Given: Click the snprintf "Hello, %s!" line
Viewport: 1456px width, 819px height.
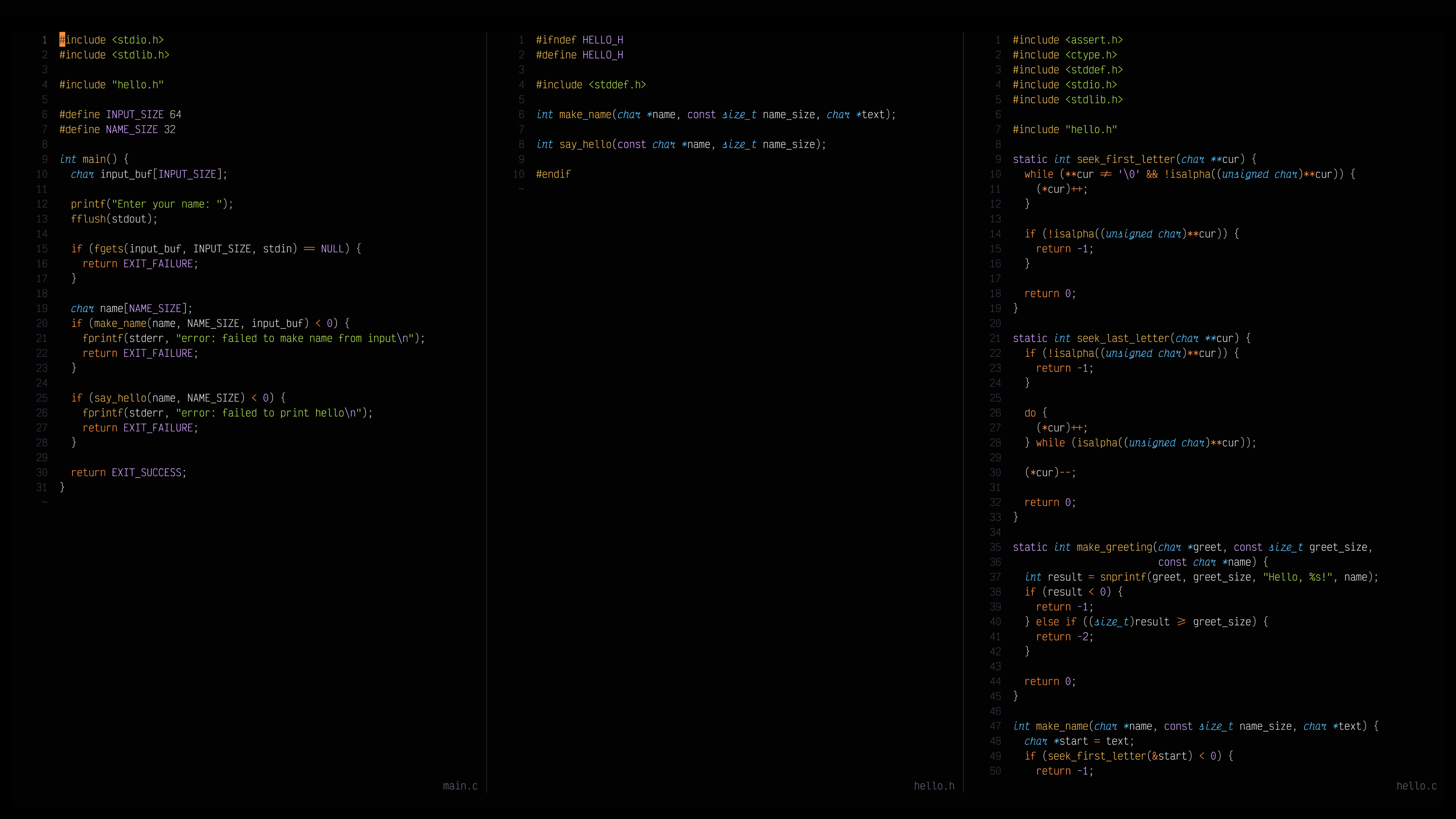Looking at the screenshot, I should pos(1202,577).
